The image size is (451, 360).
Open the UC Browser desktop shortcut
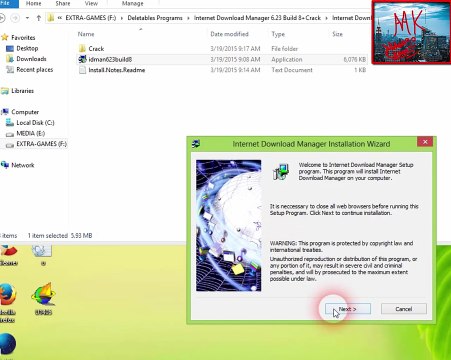[43, 298]
